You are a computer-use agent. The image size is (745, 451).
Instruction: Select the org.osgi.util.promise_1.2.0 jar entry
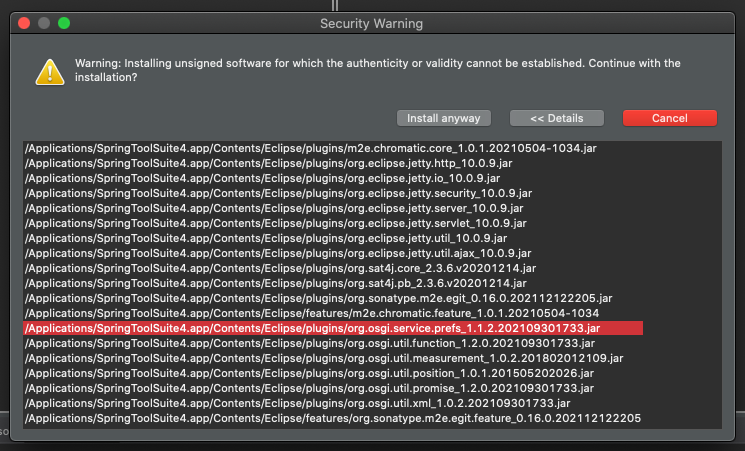click(309, 388)
